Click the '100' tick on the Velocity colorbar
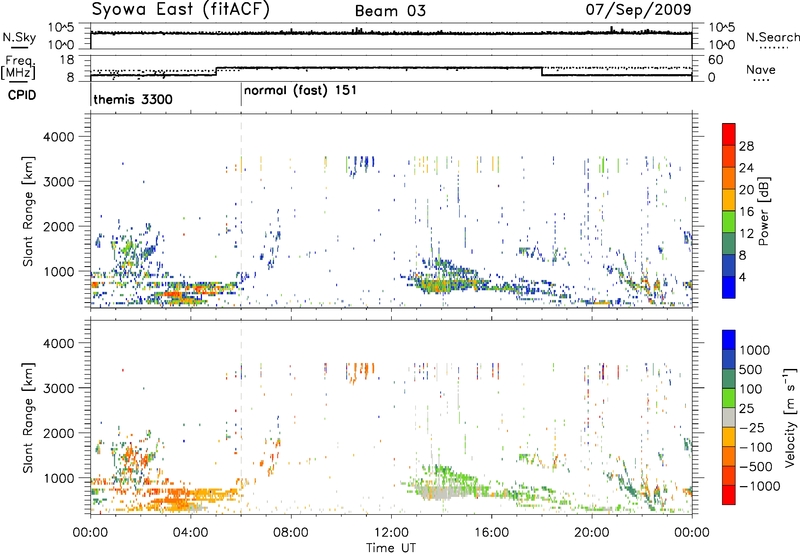800x554 pixels. [751, 389]
